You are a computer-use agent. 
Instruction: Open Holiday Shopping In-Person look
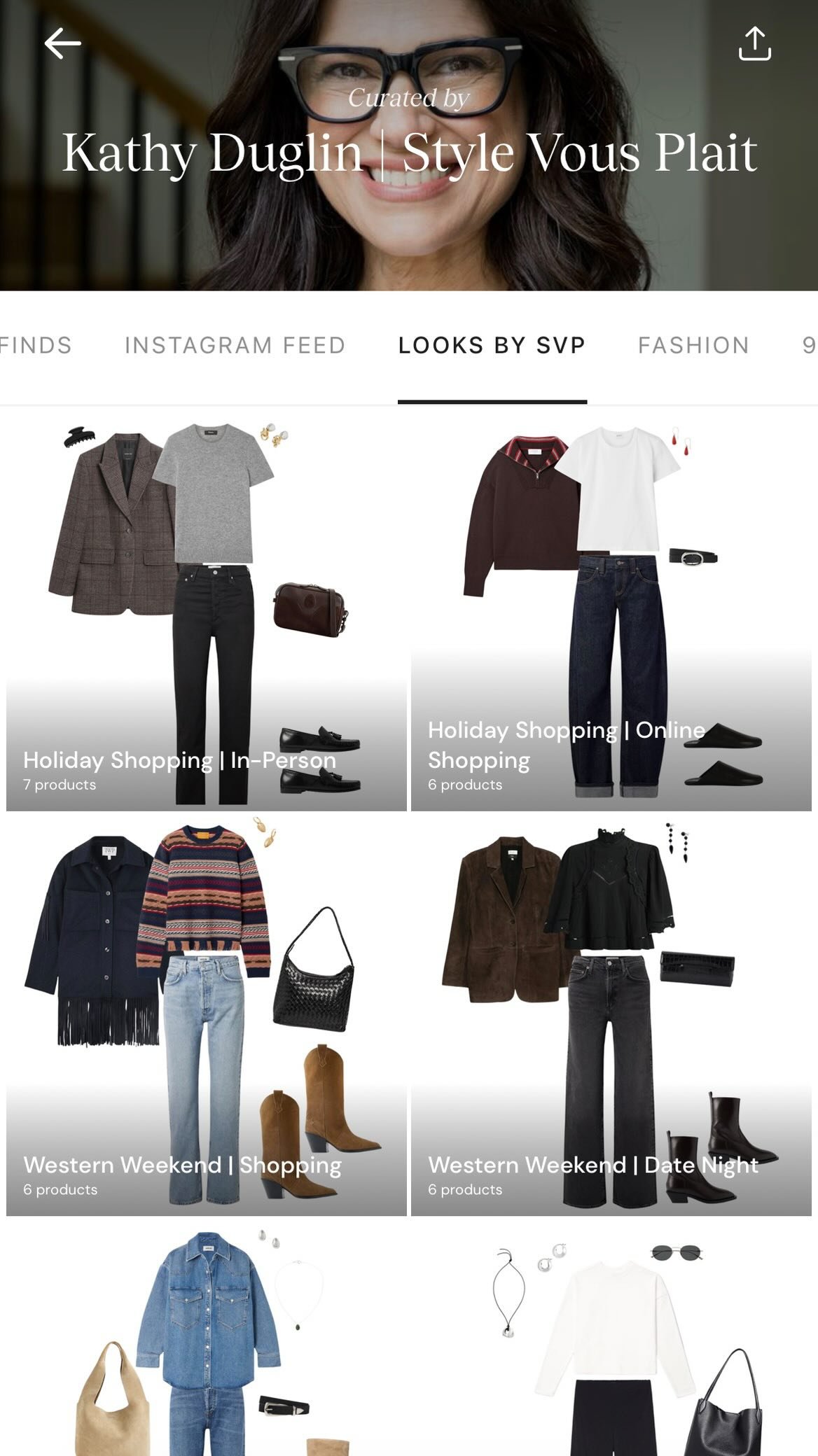(207, 610)
